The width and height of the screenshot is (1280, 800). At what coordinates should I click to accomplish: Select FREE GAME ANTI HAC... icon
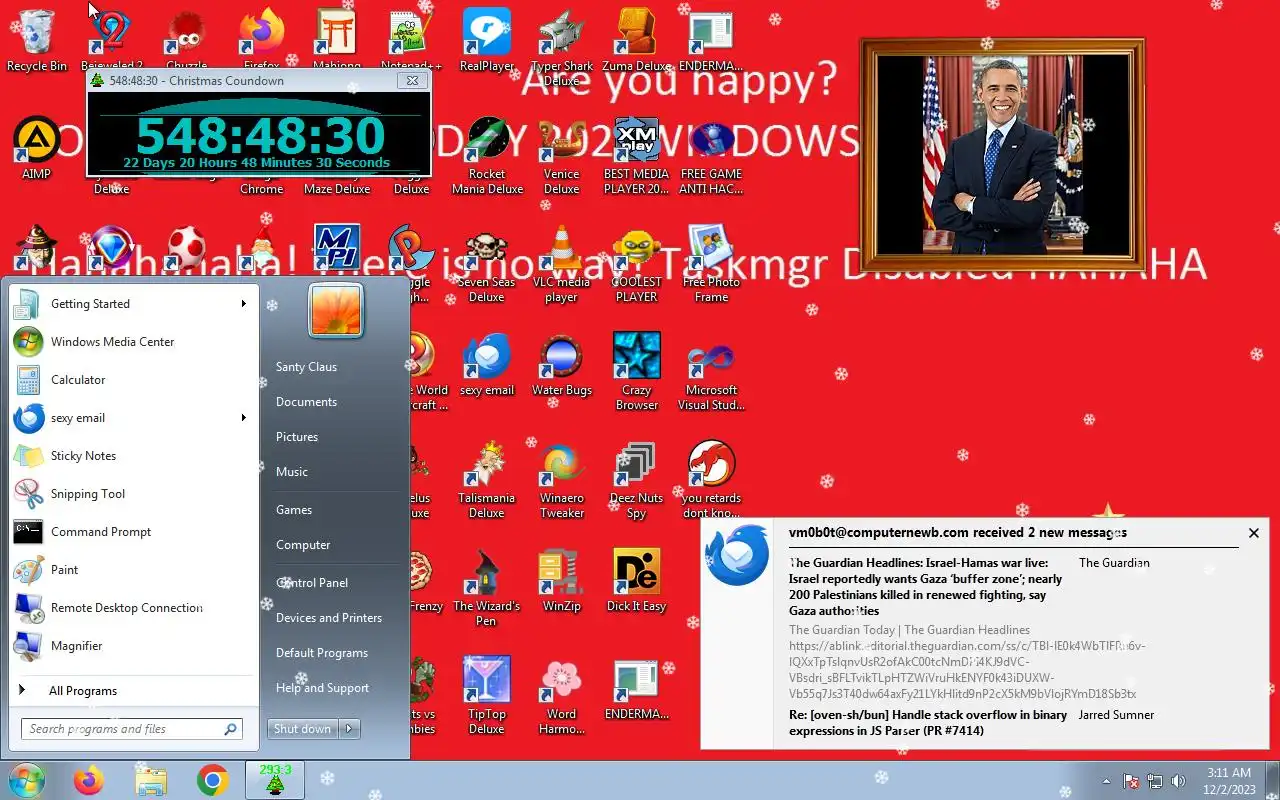pos(712,155)
